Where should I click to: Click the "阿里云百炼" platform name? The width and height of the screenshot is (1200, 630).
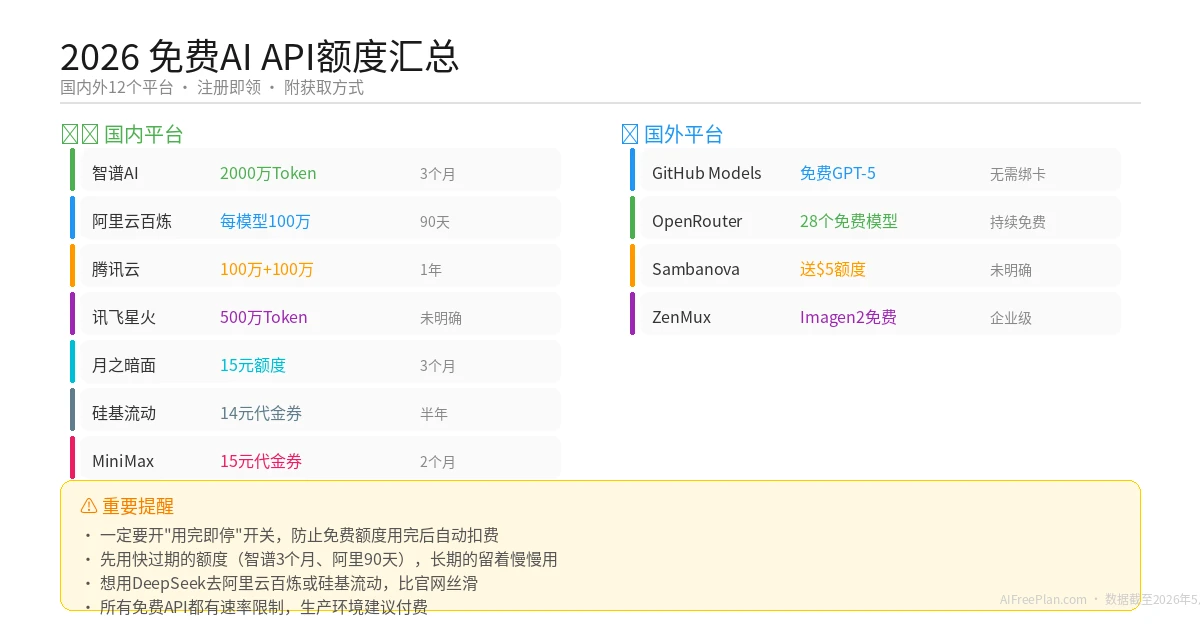(132, 221)
